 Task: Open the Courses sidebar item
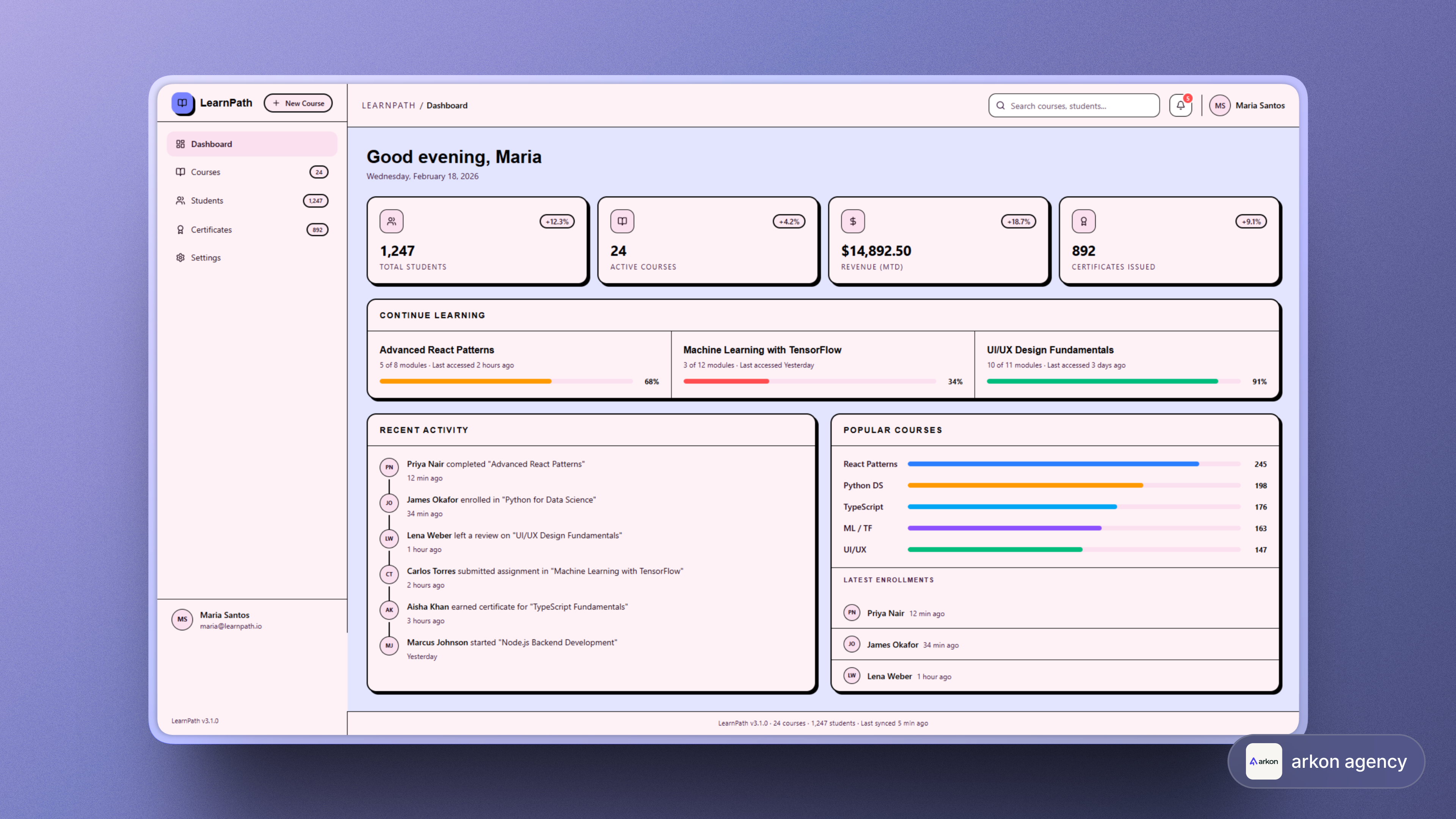point(252,172)
